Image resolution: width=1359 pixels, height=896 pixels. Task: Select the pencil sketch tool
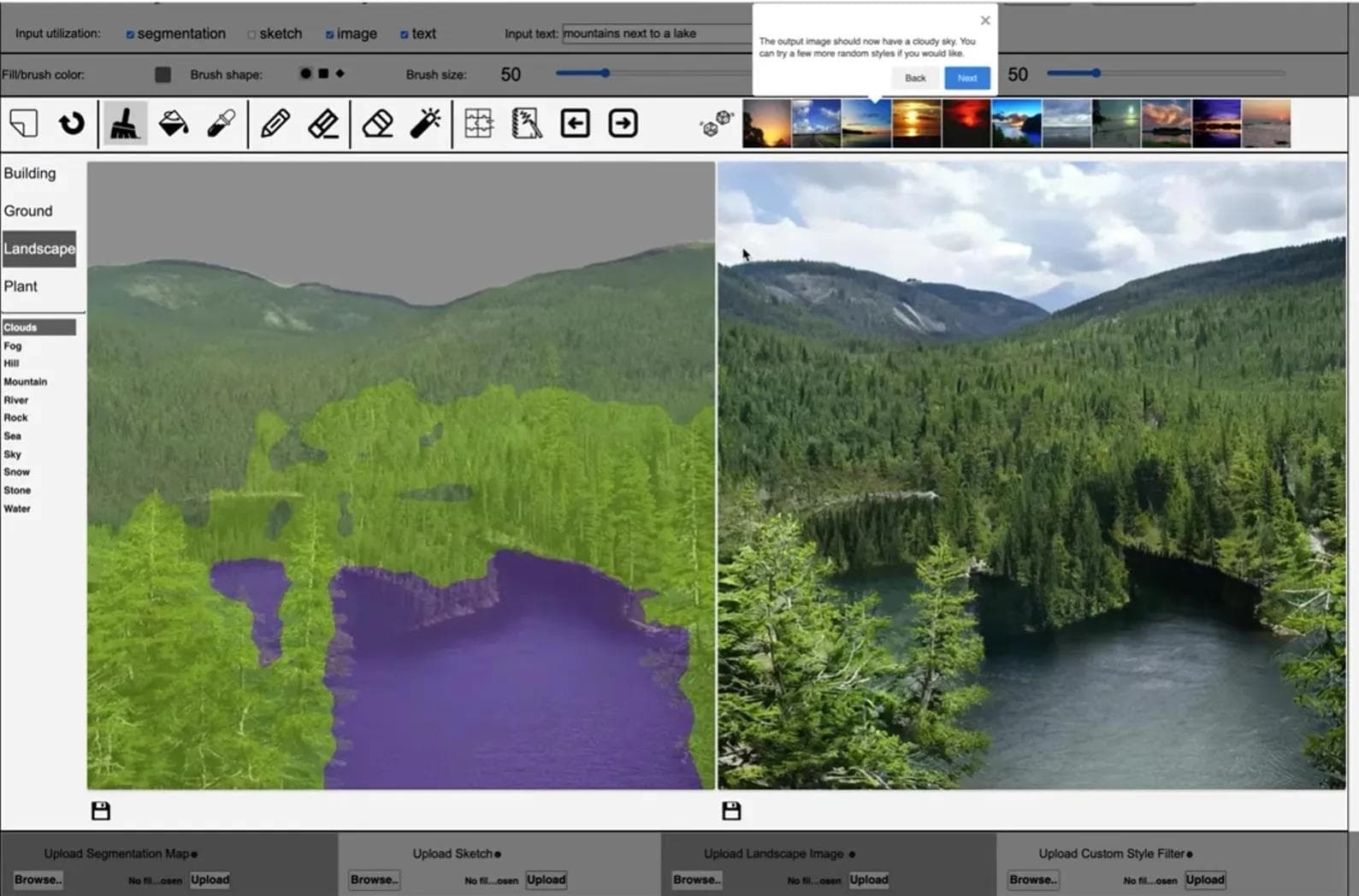coord(275,123)
